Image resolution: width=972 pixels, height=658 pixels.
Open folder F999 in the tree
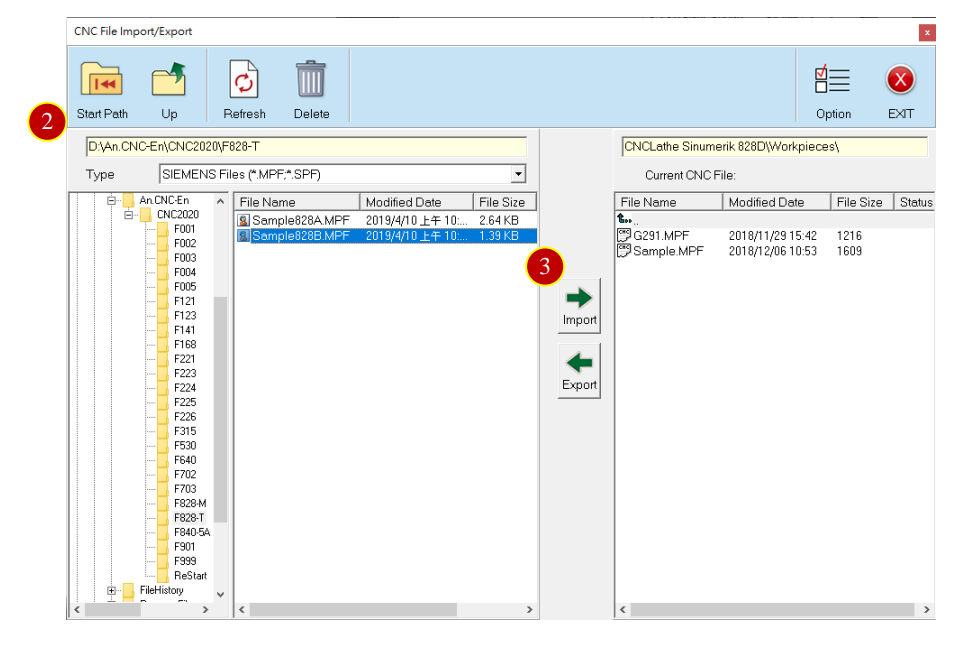pos(184,561)
